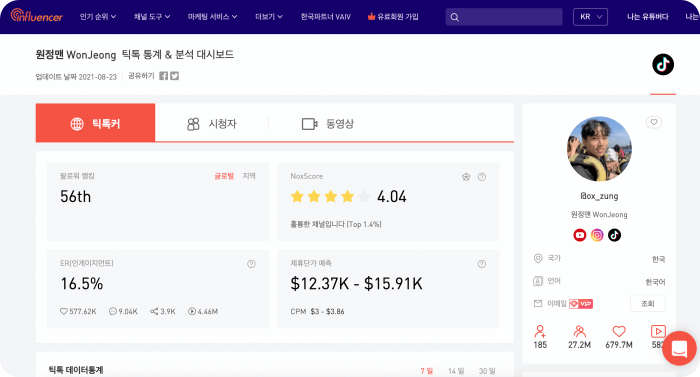Click the favorite heart button on profile
700x377 pixels.
click(x=654, y=122)
